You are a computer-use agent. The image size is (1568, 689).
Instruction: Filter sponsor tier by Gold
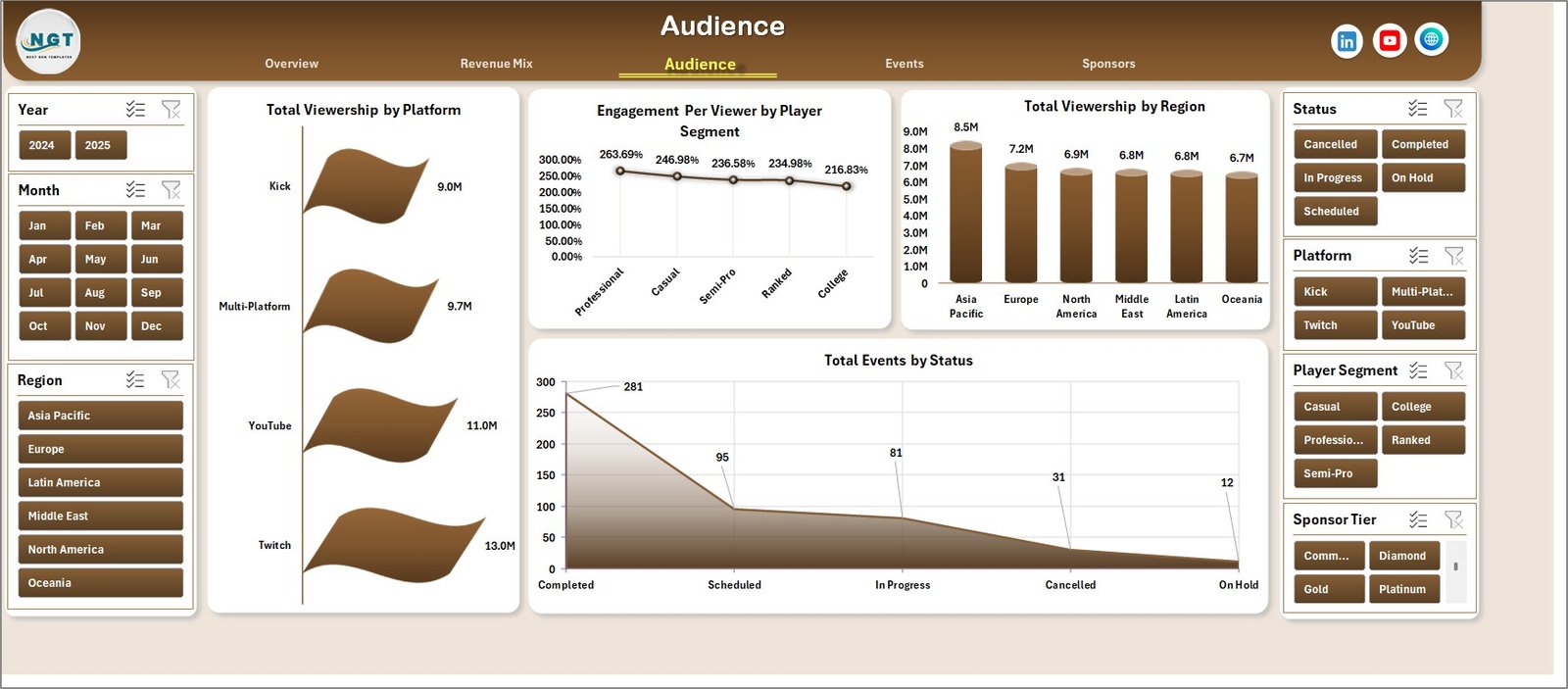point(1329,589)
